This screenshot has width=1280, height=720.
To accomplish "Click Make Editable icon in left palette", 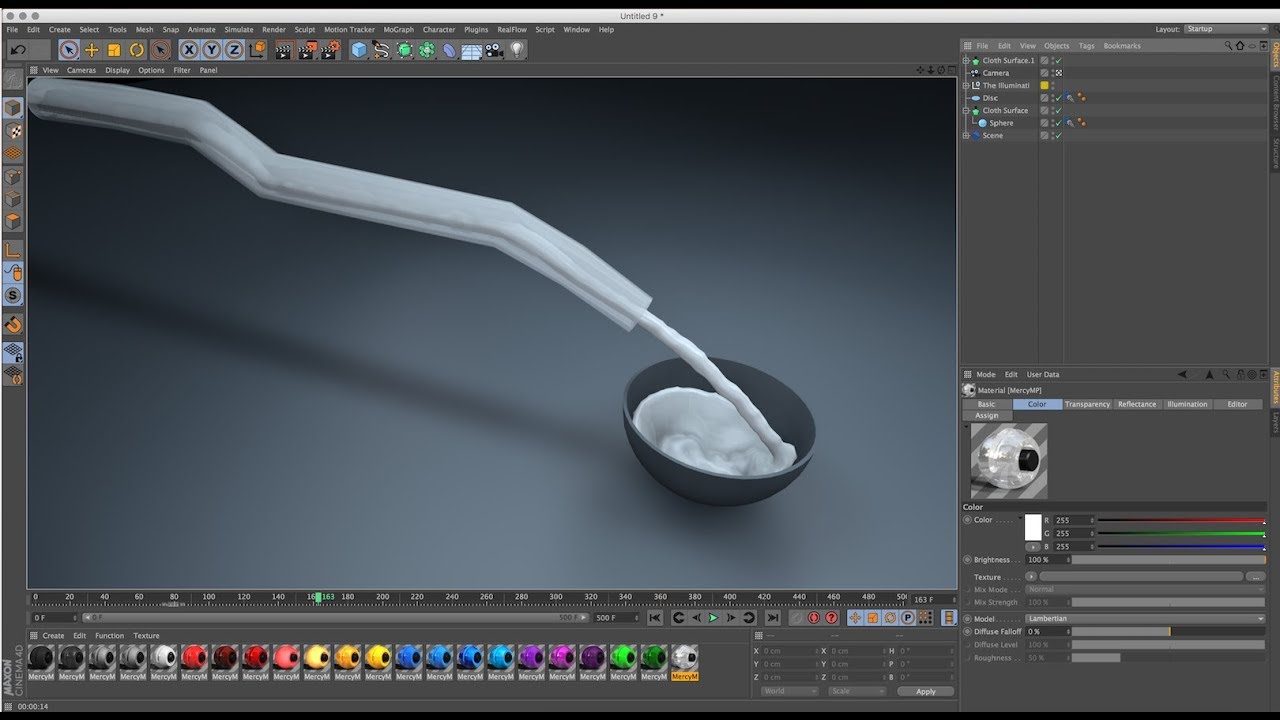I will point(13,79).
